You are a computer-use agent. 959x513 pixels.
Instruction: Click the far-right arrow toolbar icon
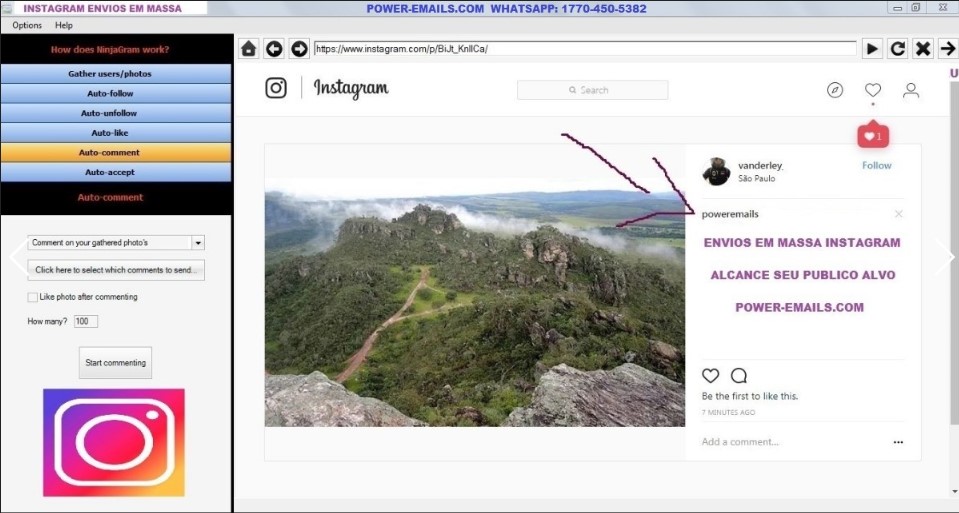[x=947, y=48]
